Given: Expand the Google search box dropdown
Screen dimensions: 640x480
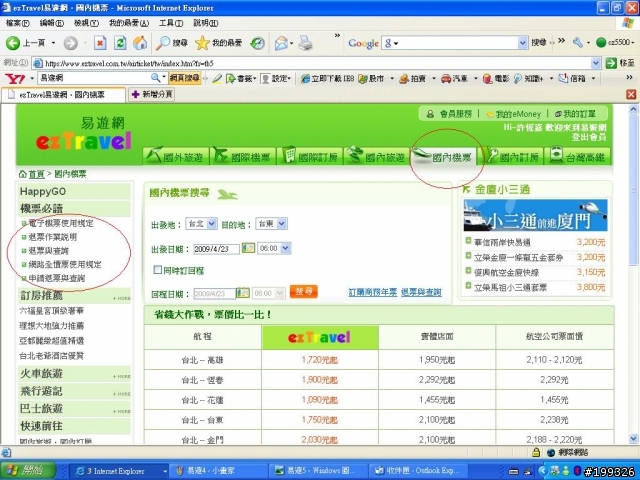Looking at the screenshot, I should coord(522,43).
